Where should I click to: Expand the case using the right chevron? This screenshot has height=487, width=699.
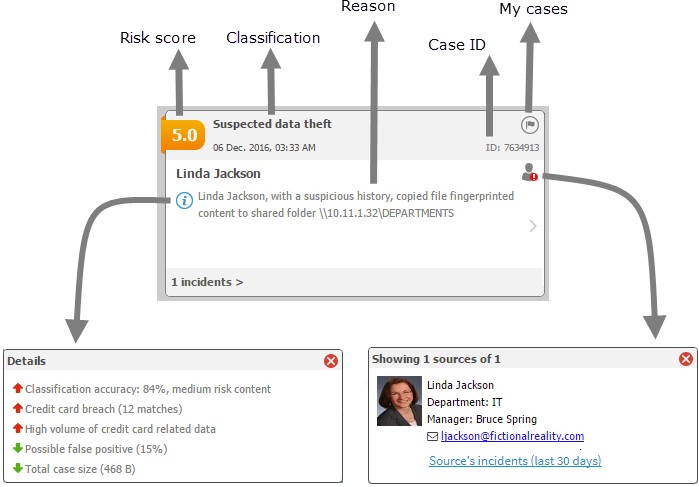pyautogui.click(x=532, y=226)
